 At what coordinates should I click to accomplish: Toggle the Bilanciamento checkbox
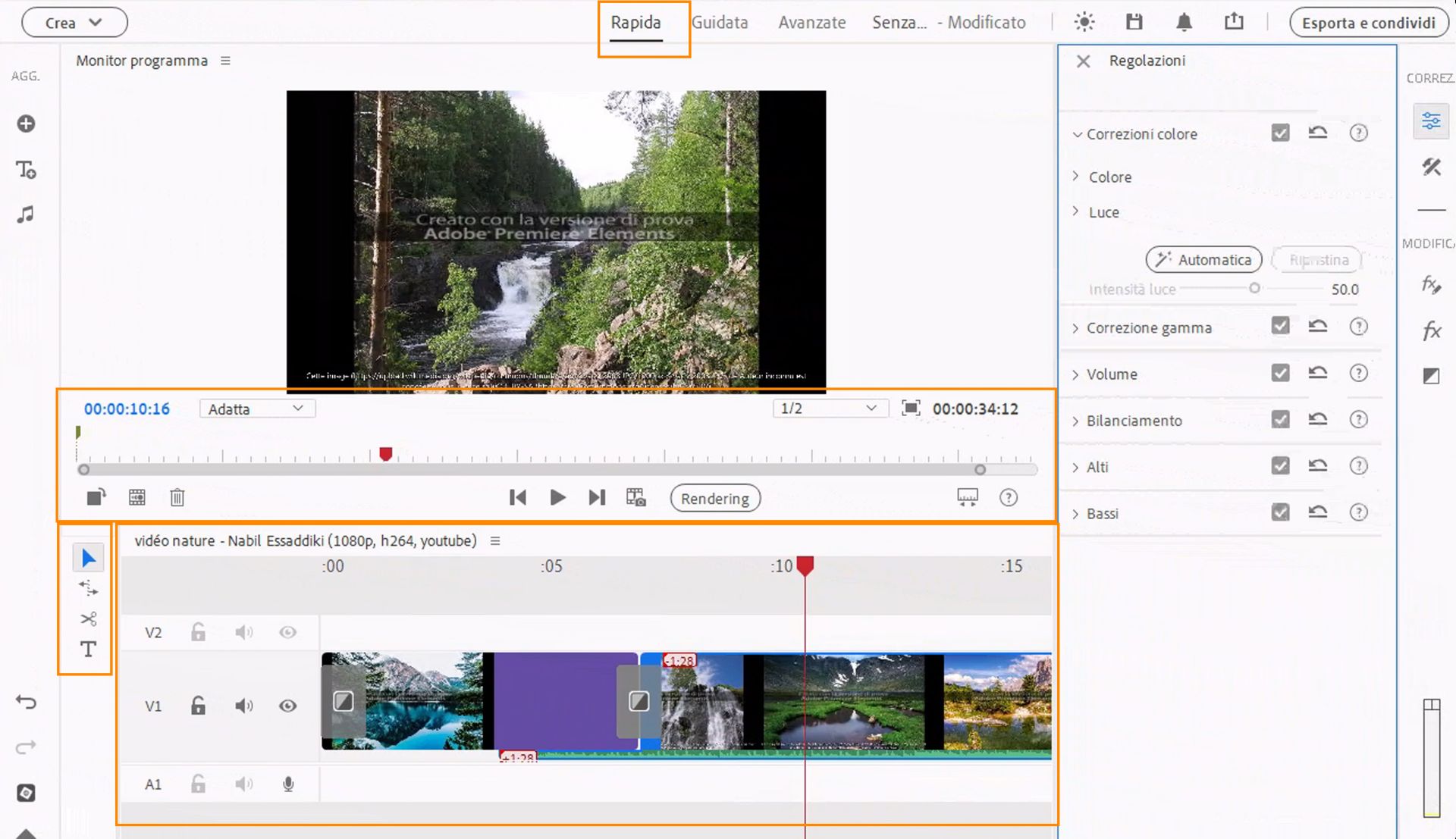tap(1280, 419)
